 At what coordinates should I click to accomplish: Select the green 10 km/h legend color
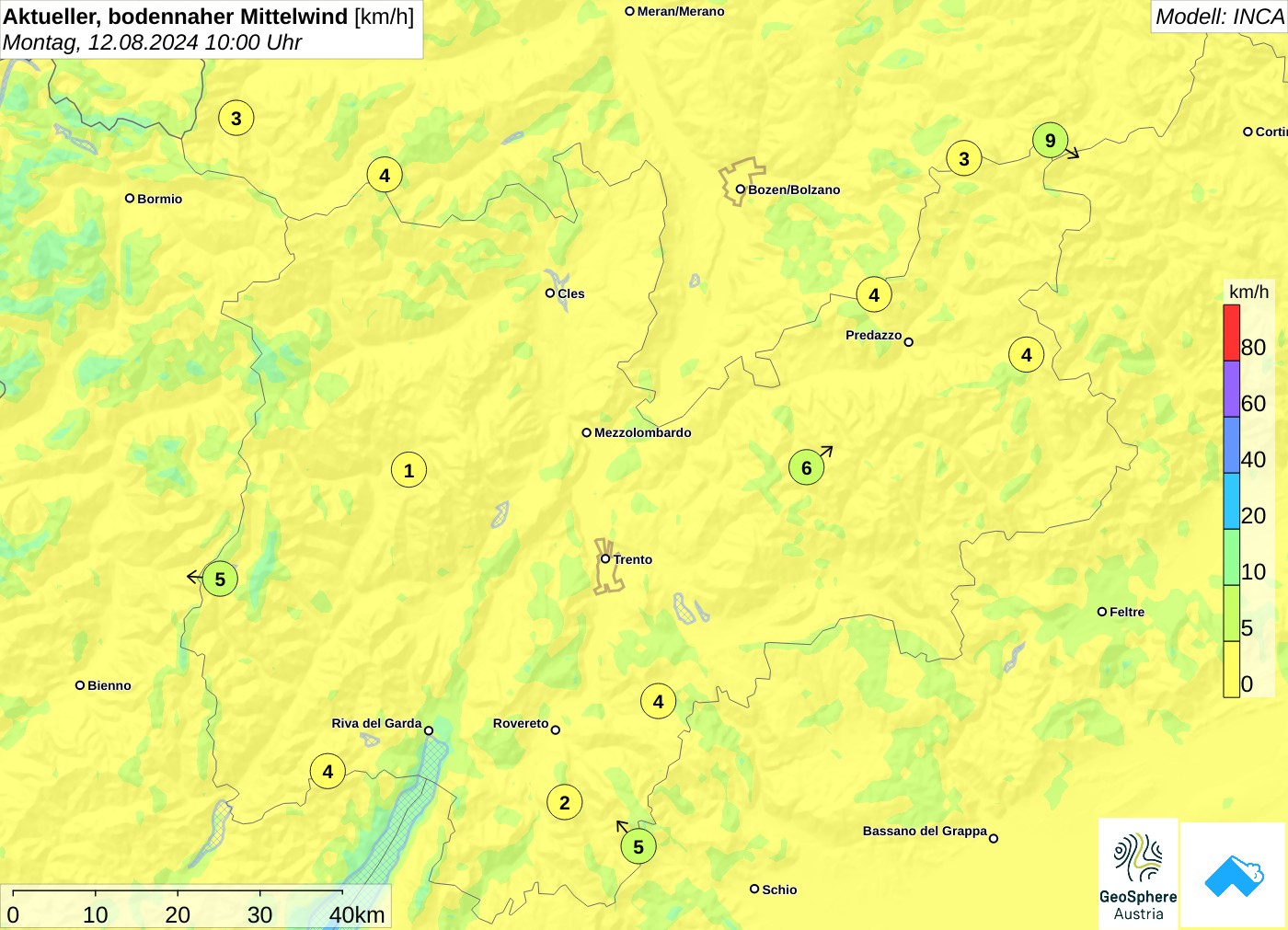pyautogui.click(x=1231, y=557)
